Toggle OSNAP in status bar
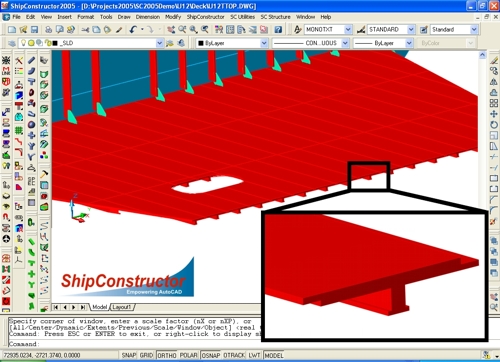 [x=211, y=355]
